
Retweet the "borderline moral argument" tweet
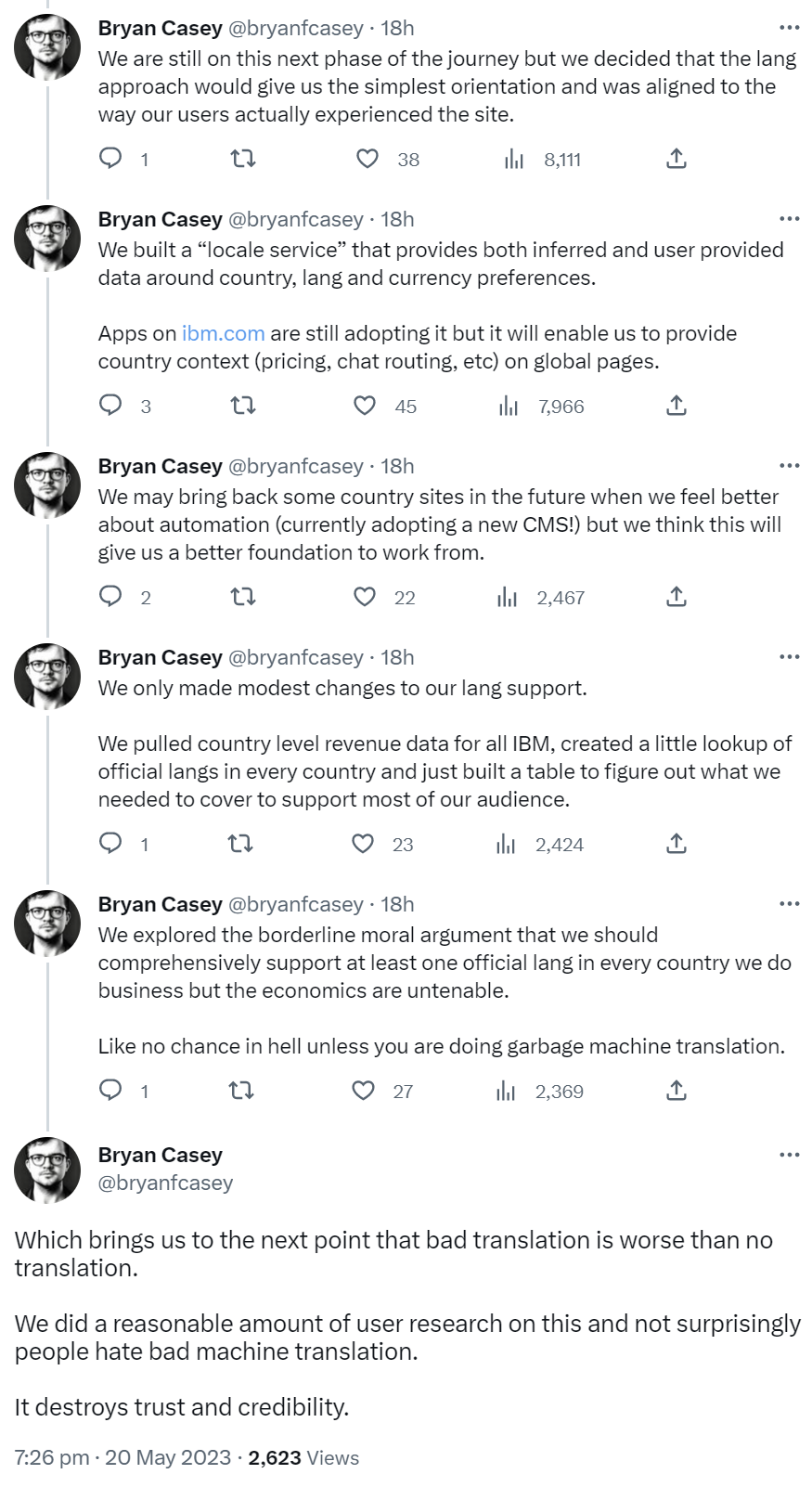[x=241, y=1091]
